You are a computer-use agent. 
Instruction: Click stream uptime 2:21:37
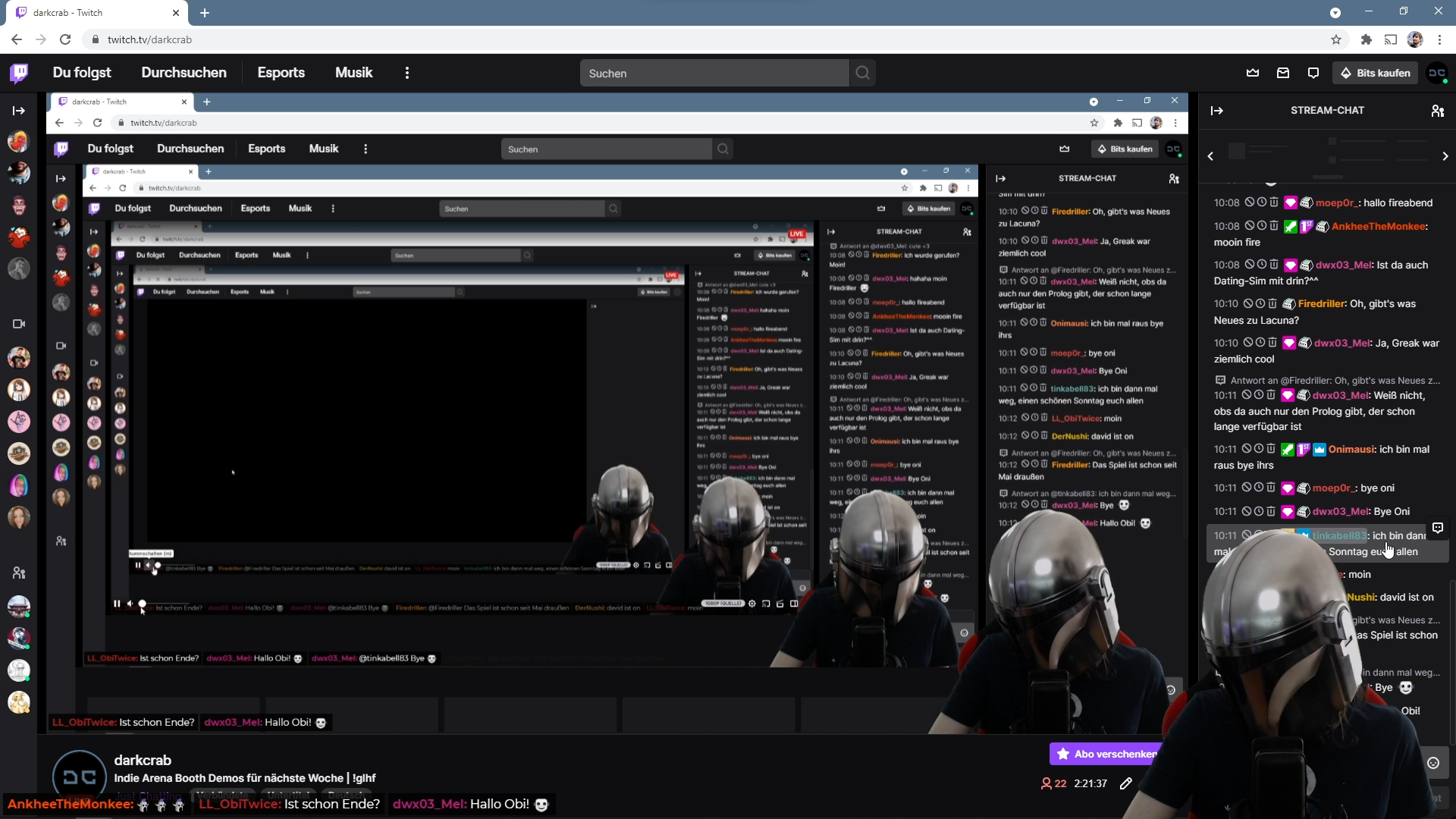pyautogui.click(x=1090, y=783)
